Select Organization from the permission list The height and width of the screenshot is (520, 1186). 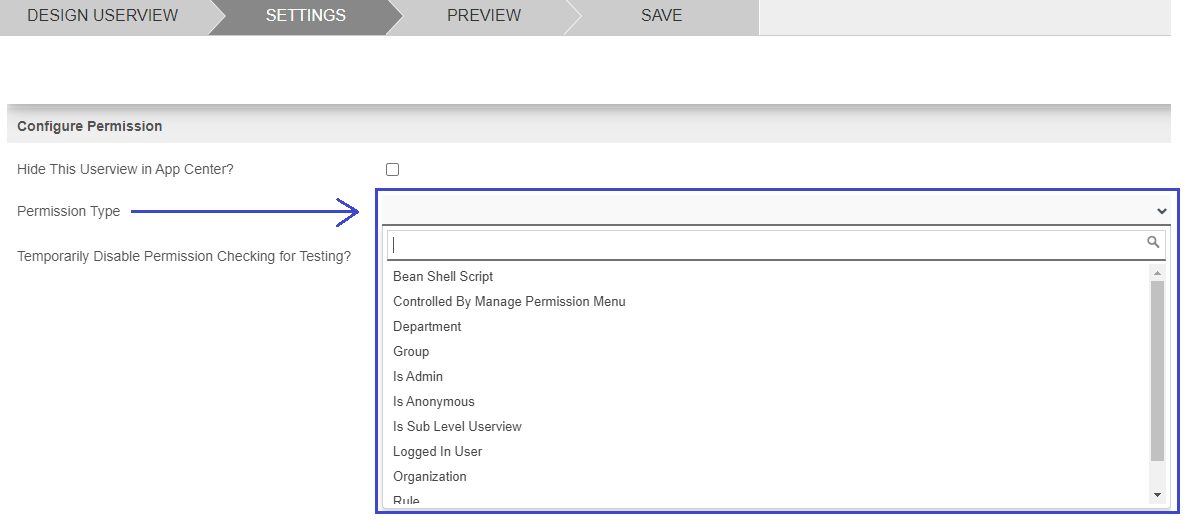pyautogui.click(x=429, y=477)
